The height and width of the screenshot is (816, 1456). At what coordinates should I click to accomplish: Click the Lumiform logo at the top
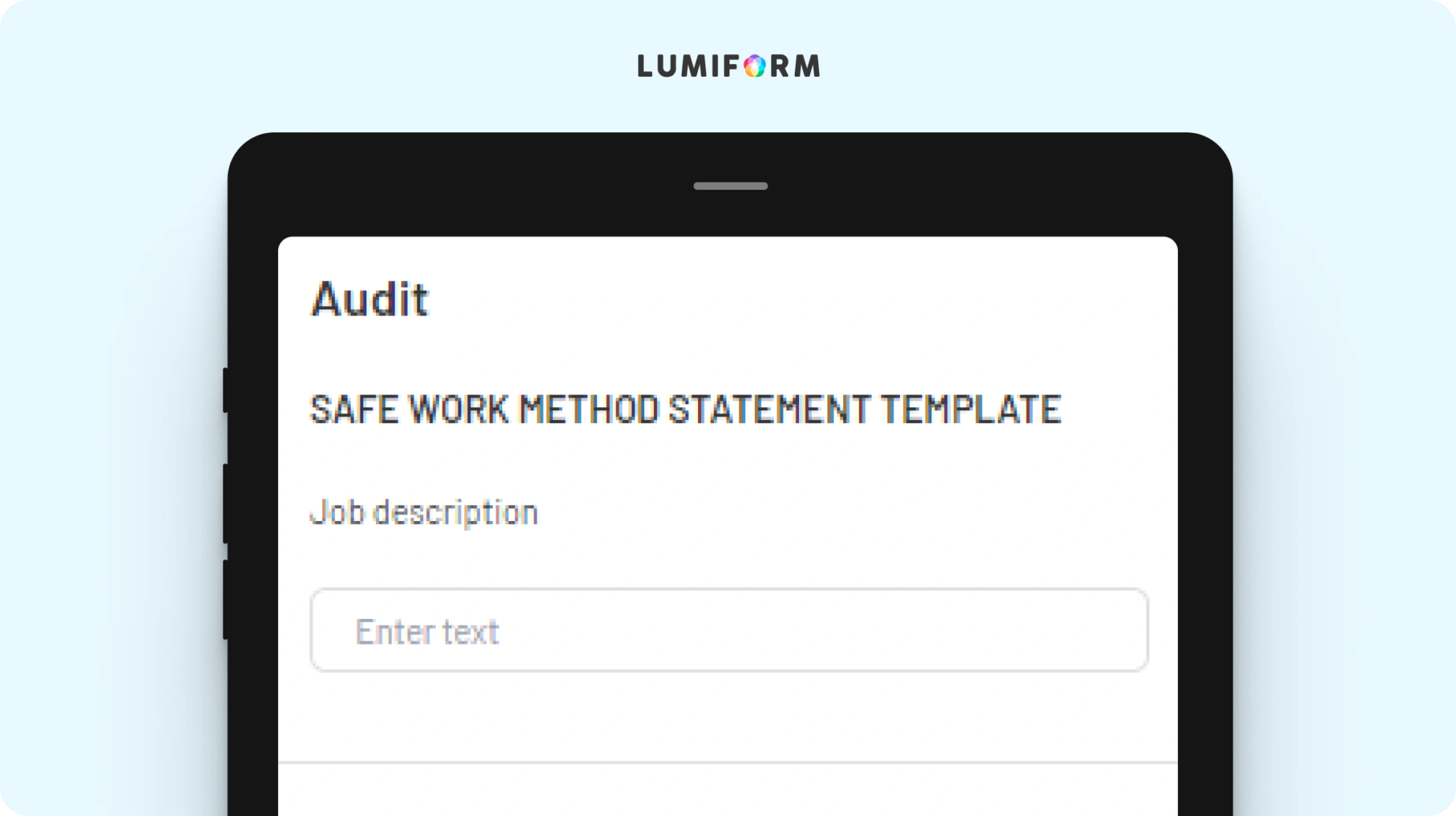729,66
